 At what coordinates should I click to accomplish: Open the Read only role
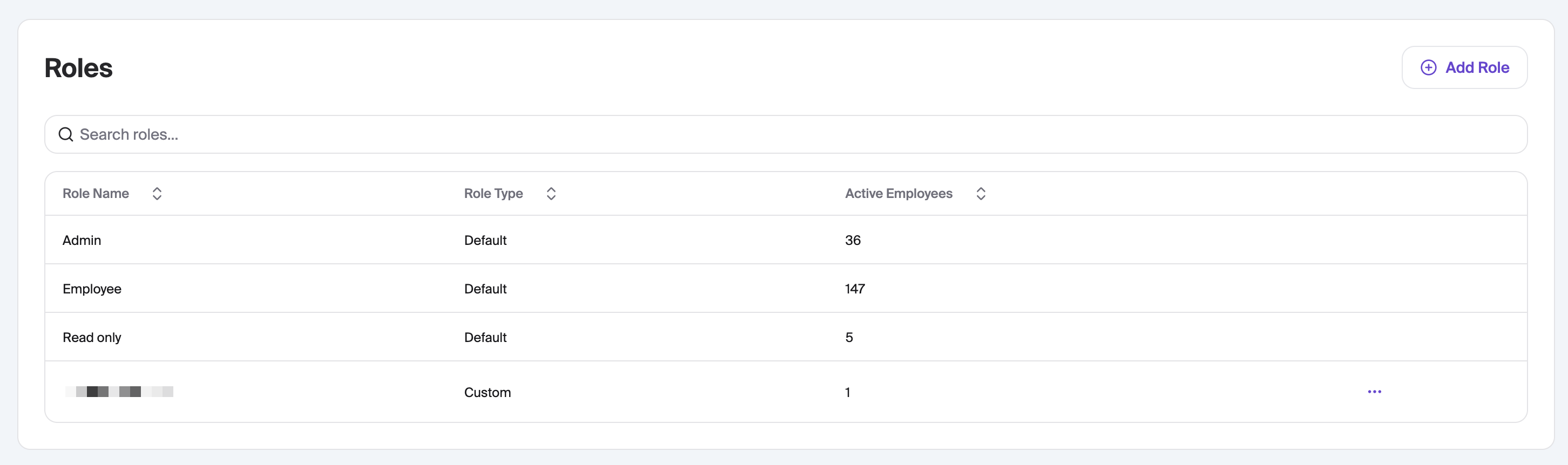tap(92, 337)
